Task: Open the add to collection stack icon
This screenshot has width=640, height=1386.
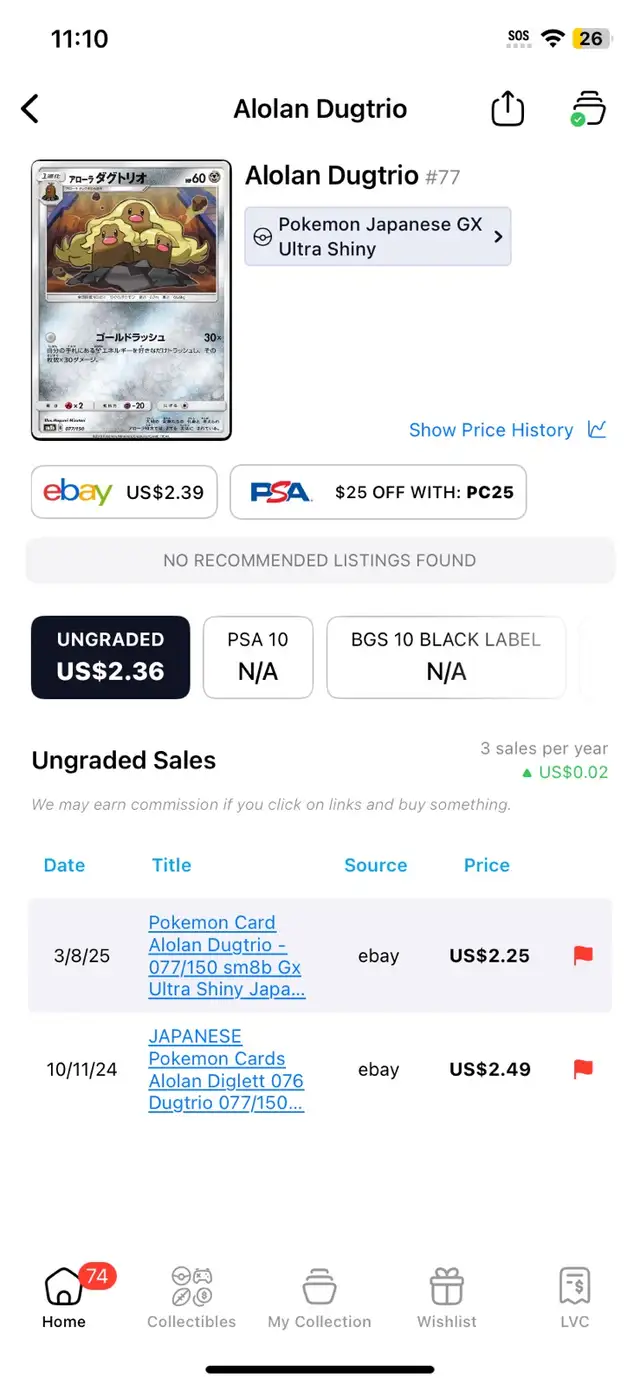Action: click(588, 108)
